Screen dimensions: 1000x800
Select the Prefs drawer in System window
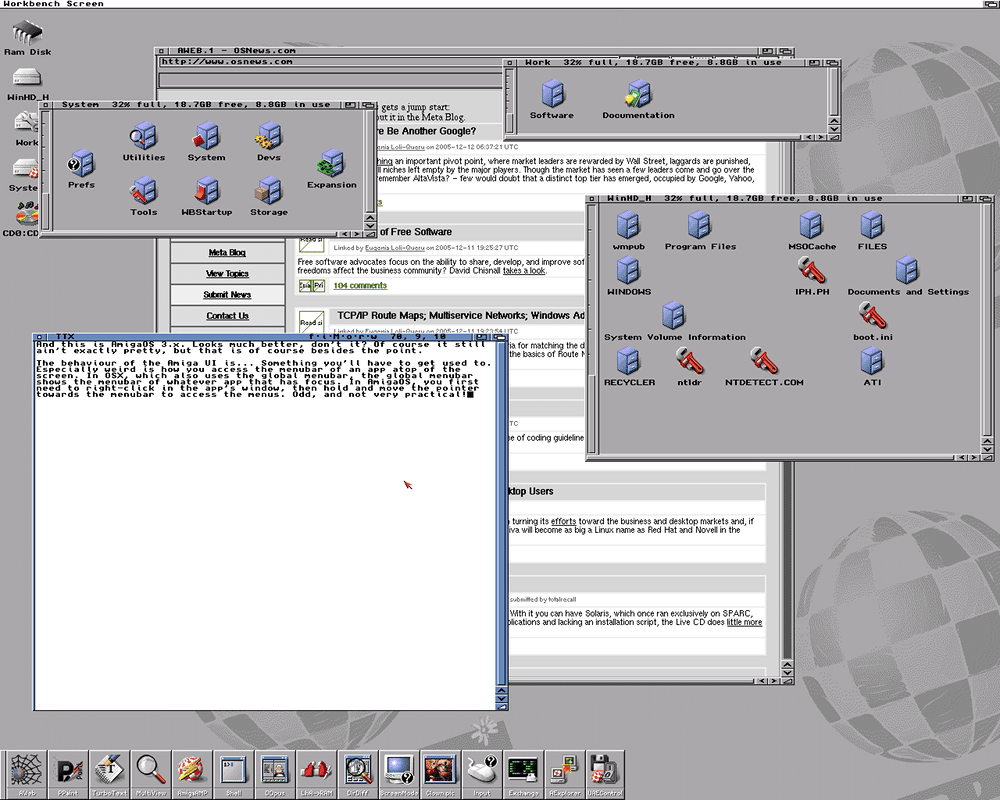point(81,169)
